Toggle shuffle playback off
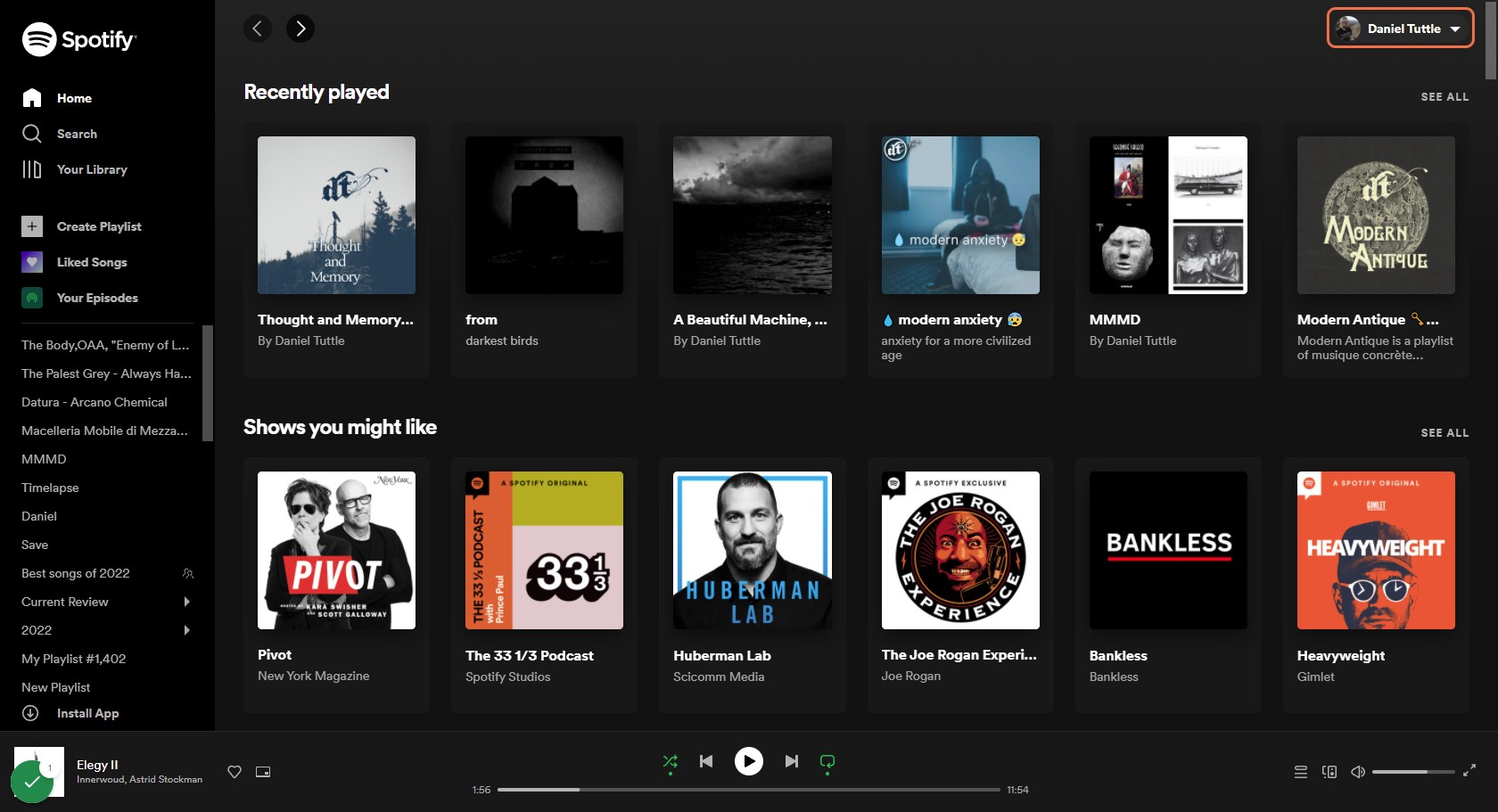This screenshot has width=1498, height=812. [671, 761]
